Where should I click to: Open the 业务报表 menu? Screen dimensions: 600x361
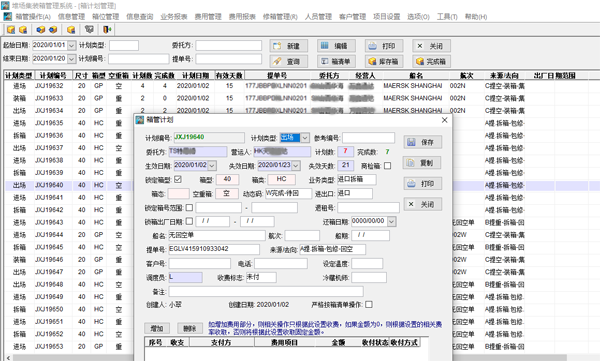pyautogui.click(x=174, y=16)
